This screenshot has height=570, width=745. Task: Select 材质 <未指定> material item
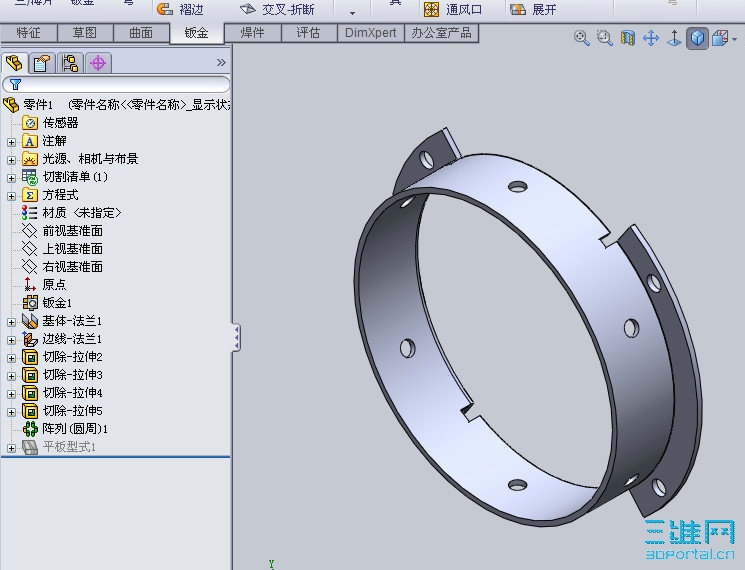click(71, 213)
